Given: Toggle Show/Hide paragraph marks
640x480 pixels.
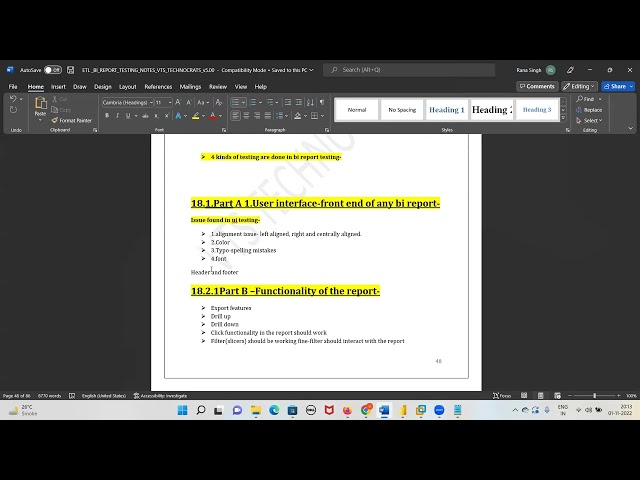Looking at the screenshot, I should 322,102.
